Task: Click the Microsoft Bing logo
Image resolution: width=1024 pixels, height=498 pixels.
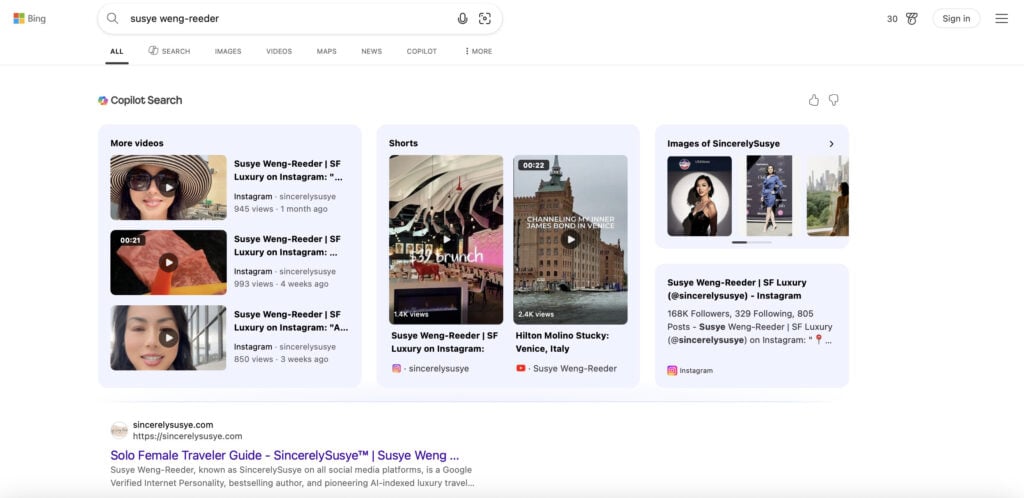Action: [x=29, y=18]
